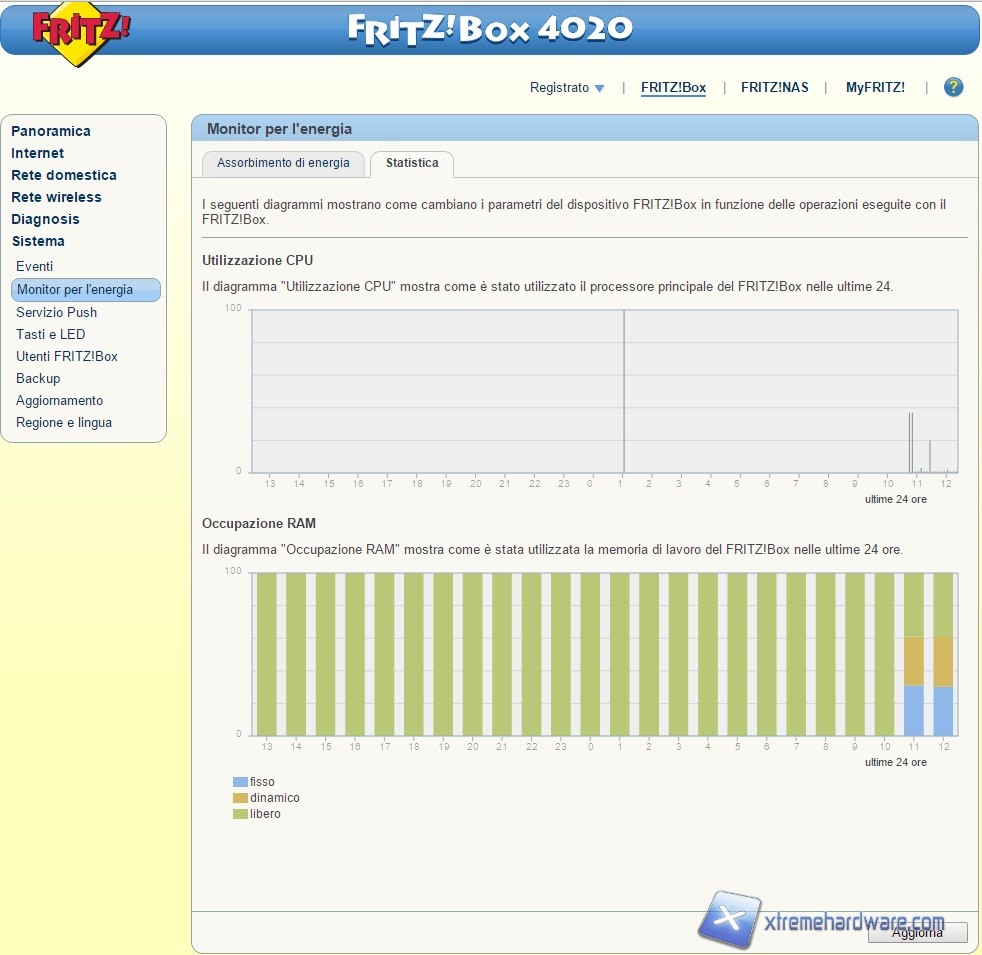Go to the FRITZ!NAS section
Image resolution: width=982 pixels, height=955 pixels.
(774, 87)
